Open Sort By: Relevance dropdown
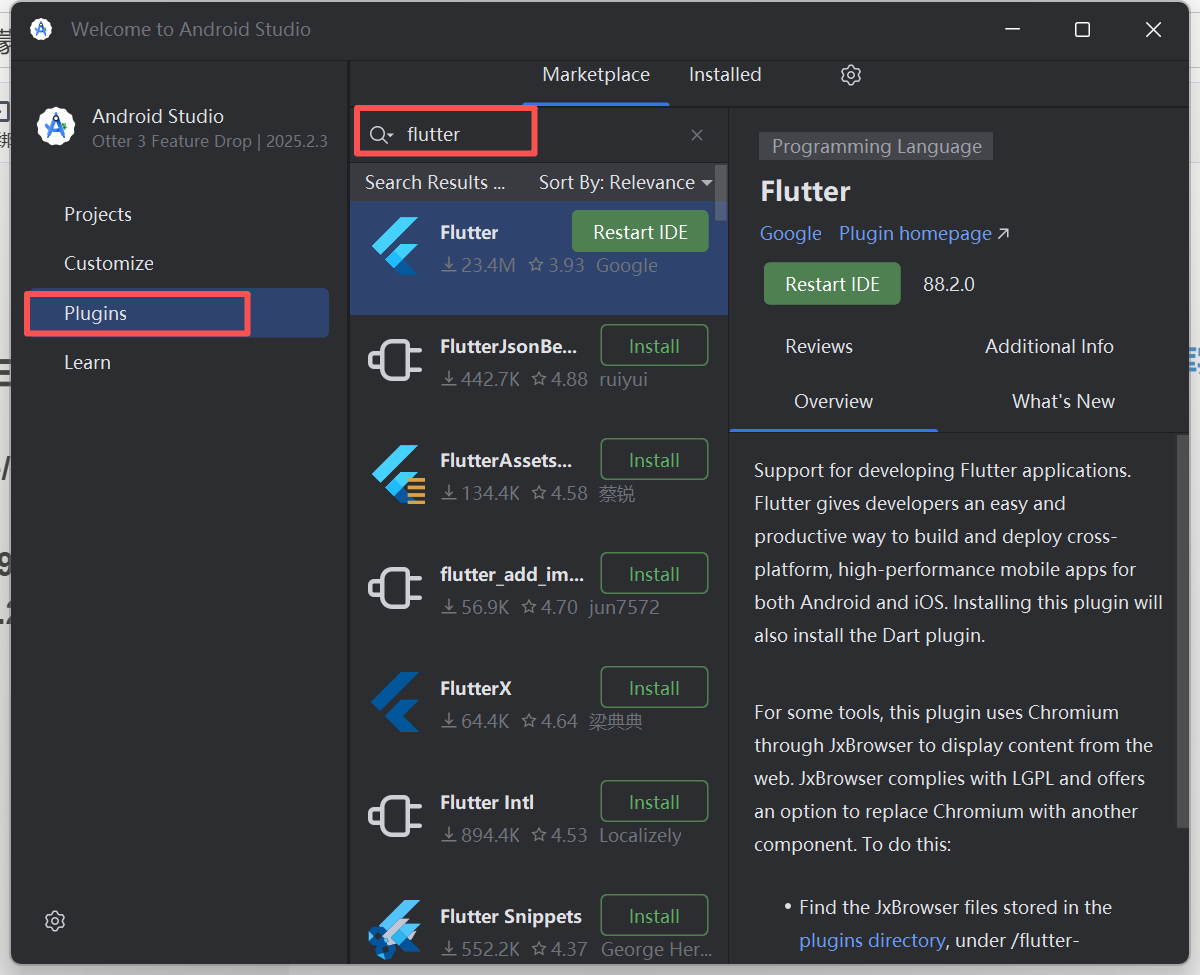The width and height of the screenshot is (1200, 975). [x=625, y=182]
